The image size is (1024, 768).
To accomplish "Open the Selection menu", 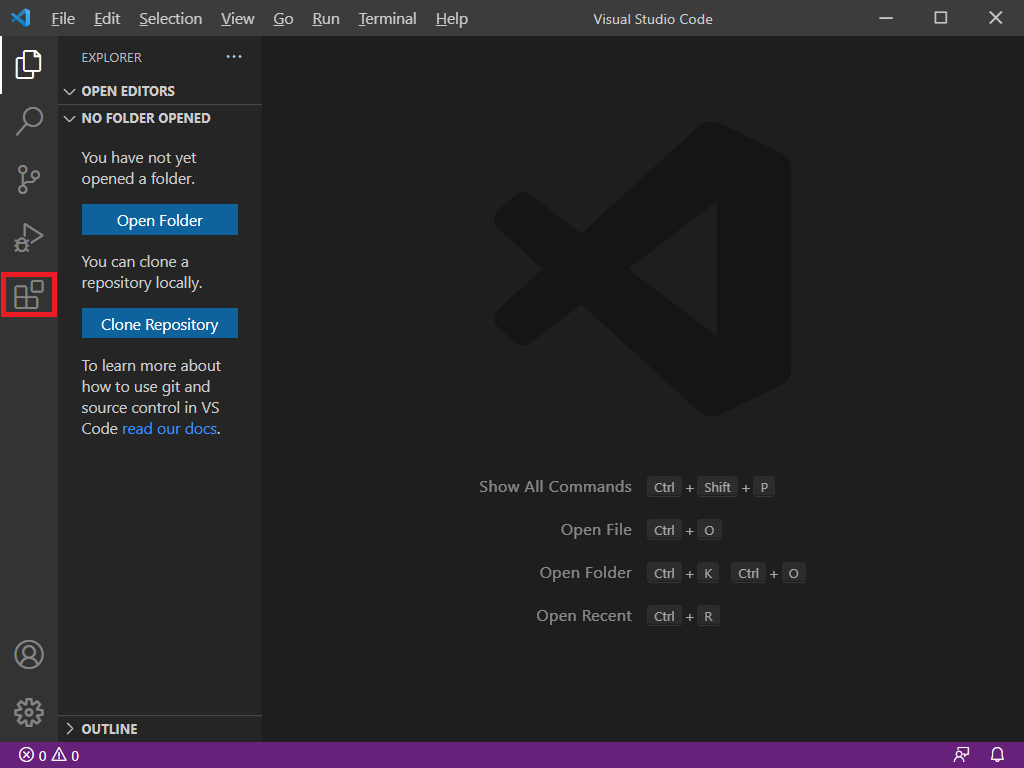I will [x=170, y=18].
